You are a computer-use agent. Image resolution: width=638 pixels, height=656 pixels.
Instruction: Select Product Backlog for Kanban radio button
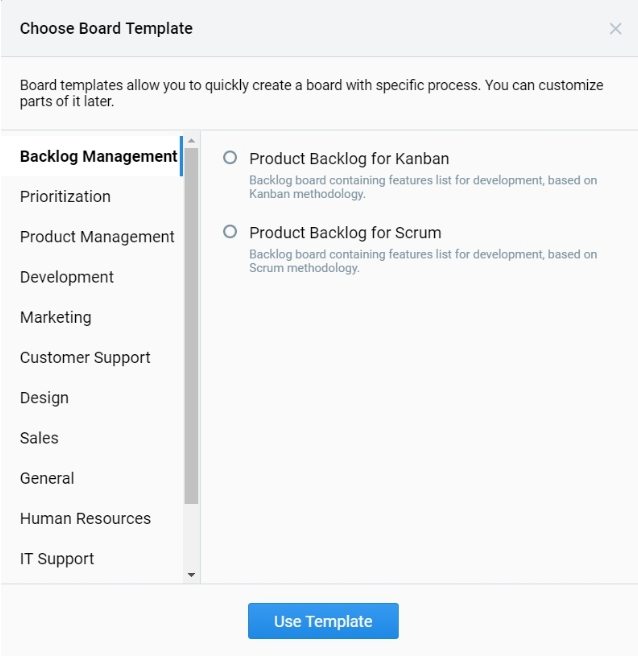click(231, 158)
